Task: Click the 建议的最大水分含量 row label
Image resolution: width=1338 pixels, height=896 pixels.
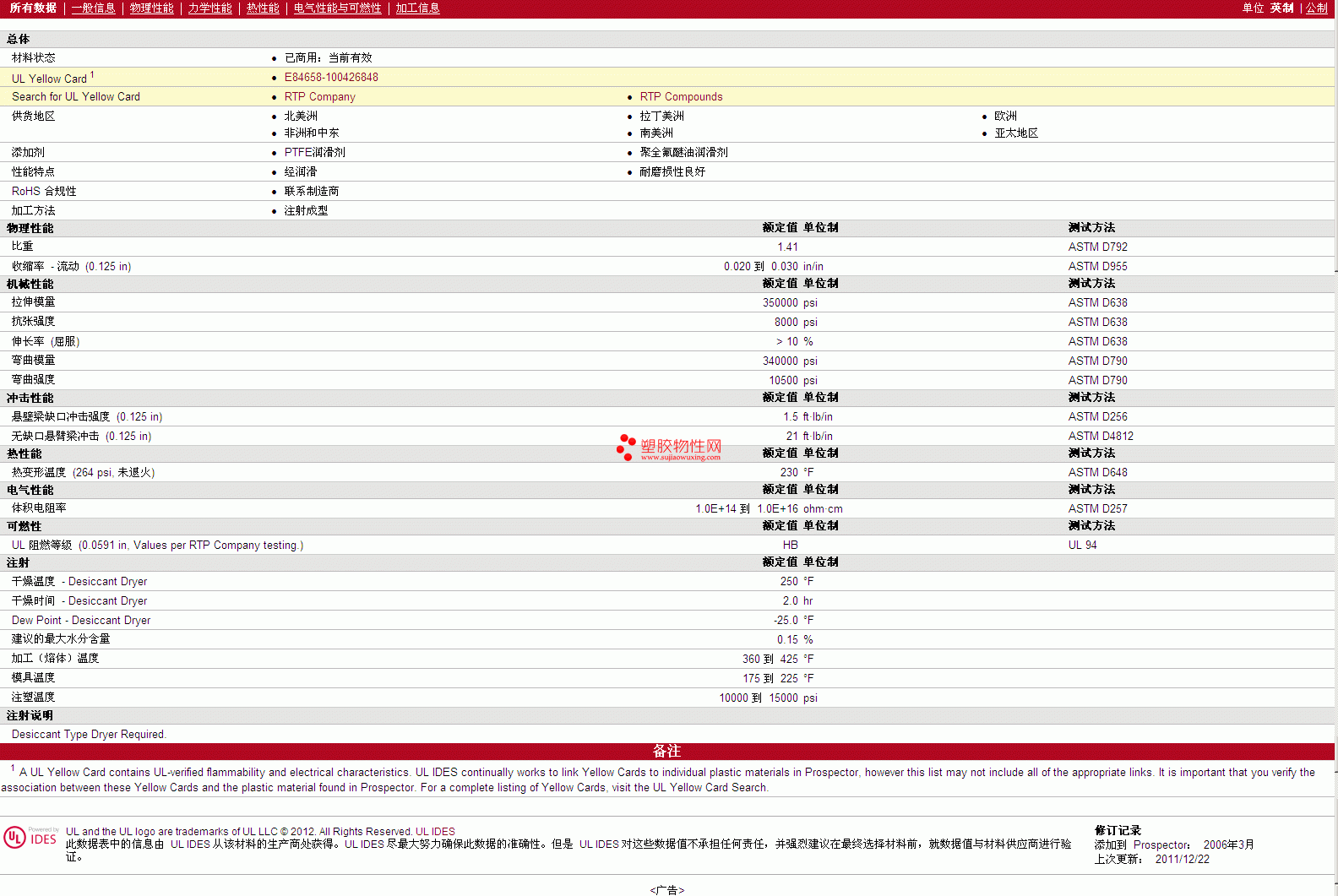Action: (61, 640)
